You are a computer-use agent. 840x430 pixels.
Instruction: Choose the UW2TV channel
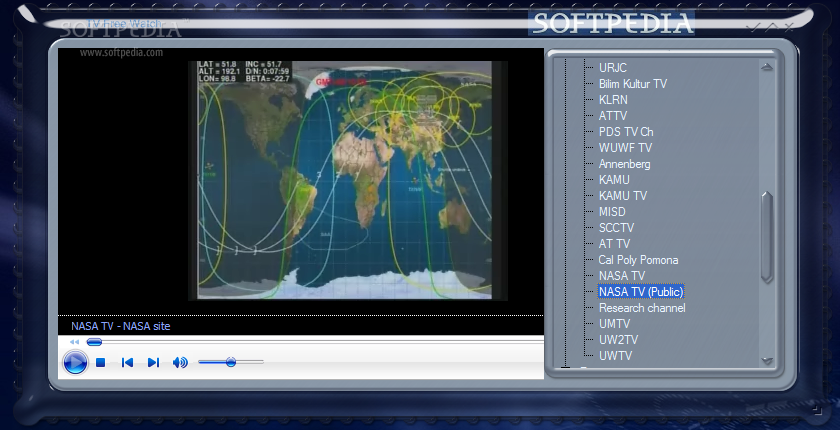point(618,340)
